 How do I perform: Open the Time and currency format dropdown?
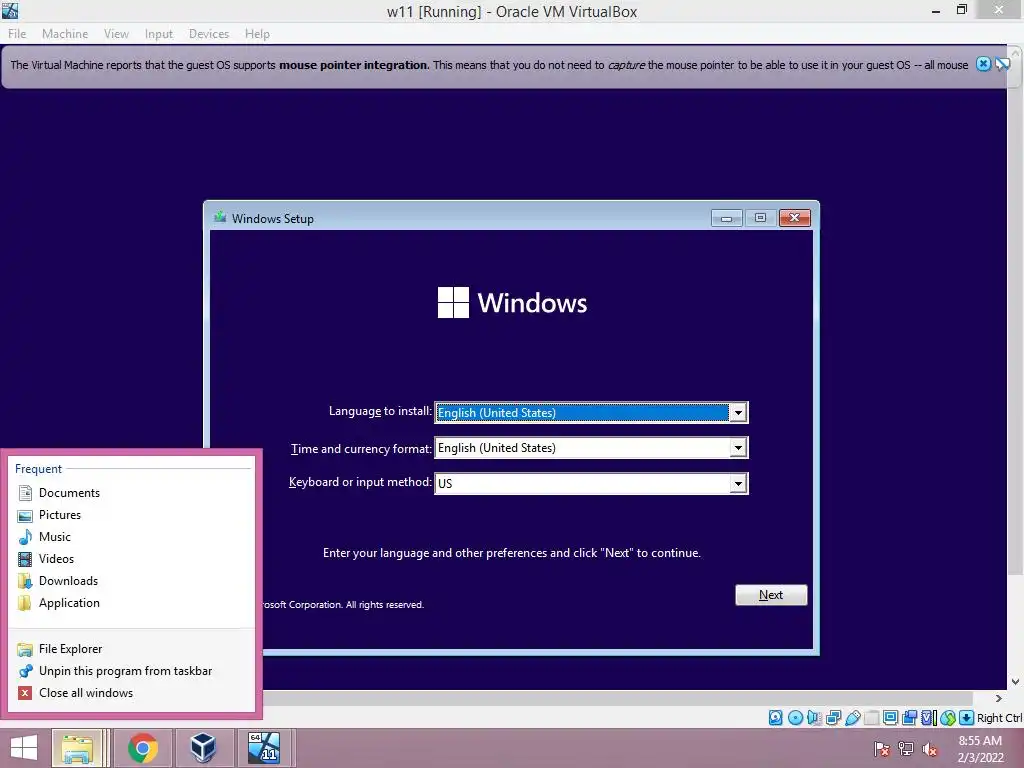pyautogui.click(x=738, y=448)
